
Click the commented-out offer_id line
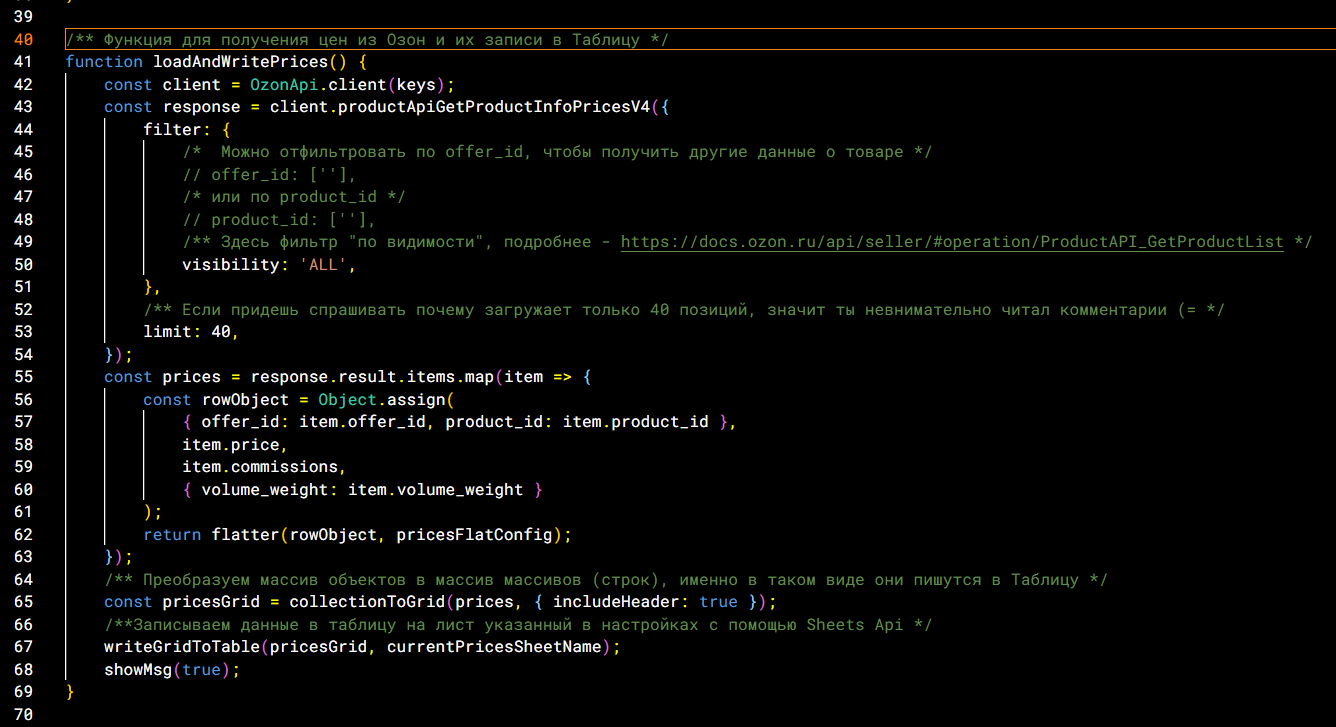270,175
